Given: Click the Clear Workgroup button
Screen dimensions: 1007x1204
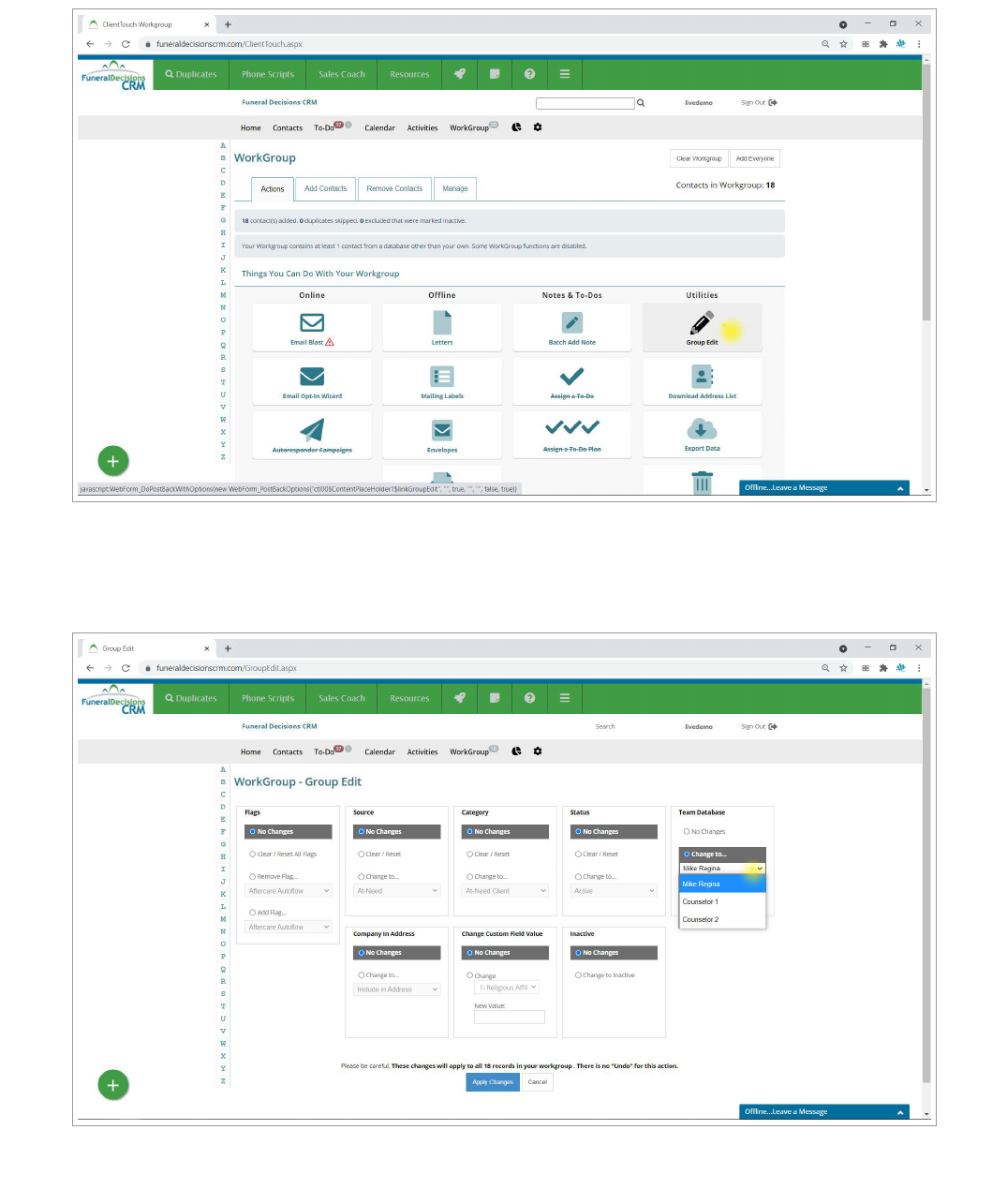Looking at the screenshot, I should coord(699,159).
